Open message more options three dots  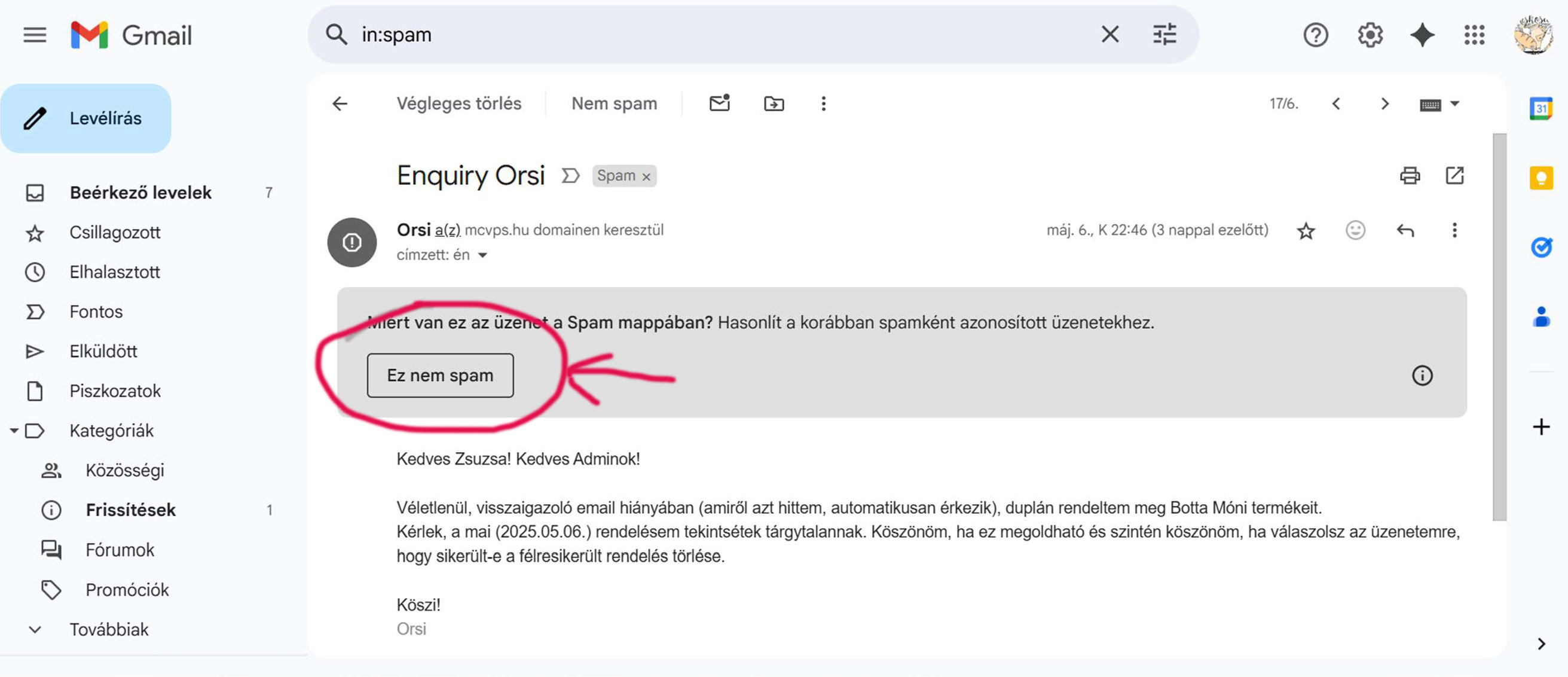1454,230
